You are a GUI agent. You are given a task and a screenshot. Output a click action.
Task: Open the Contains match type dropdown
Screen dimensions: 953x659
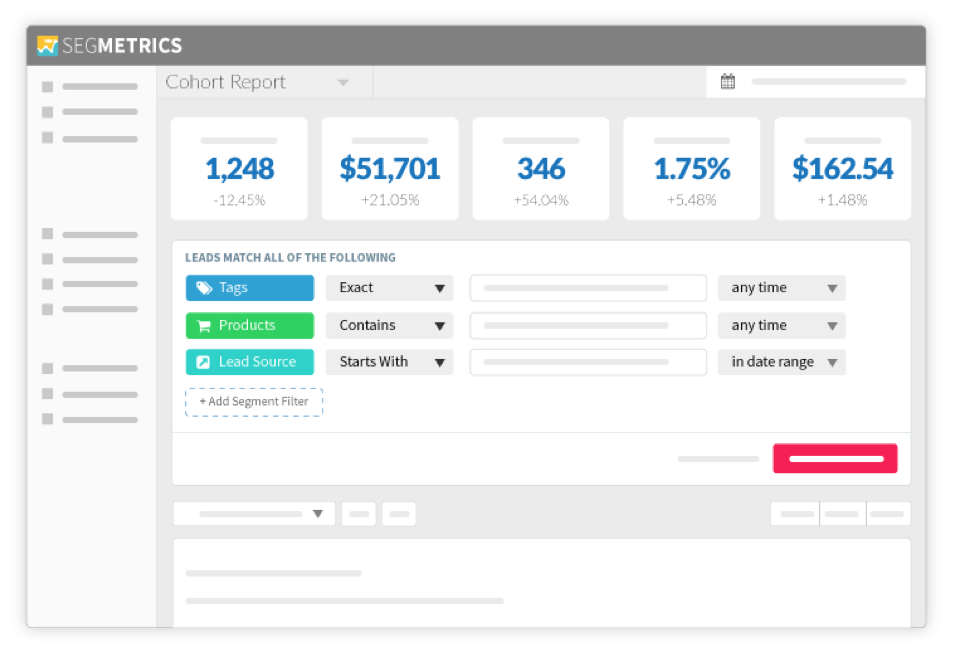click(390, 326)
